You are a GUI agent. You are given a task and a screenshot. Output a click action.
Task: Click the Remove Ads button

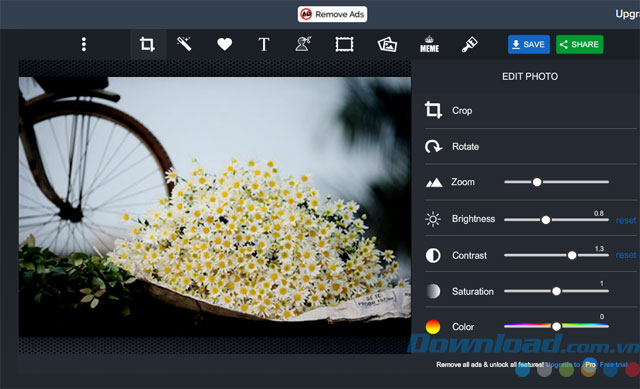click(332, 14)
